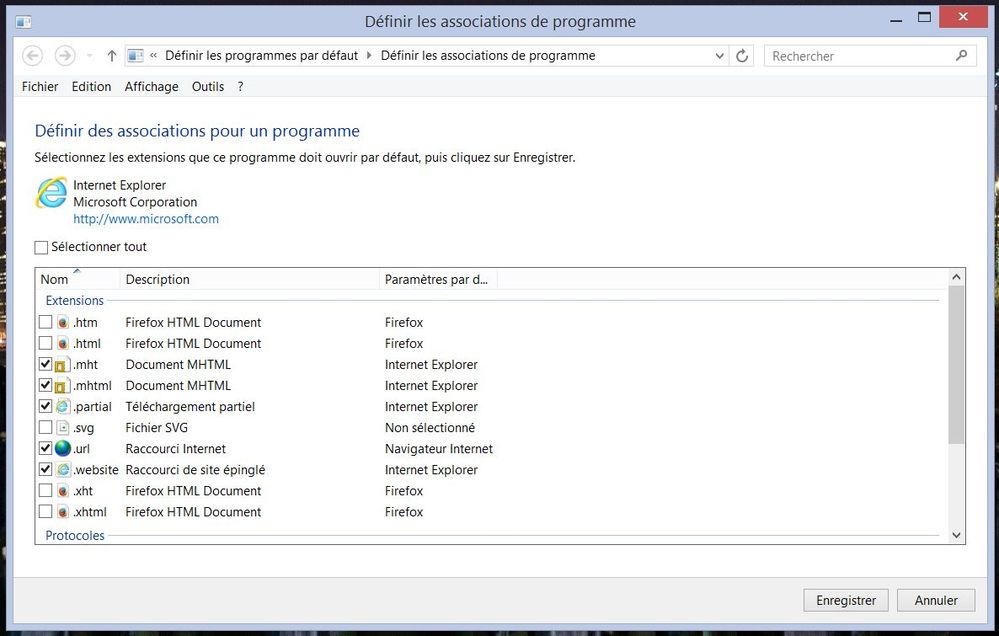This screenshot has width=999, height=636.
Task: Open the Fichier menu
Action: coord(40,87)
